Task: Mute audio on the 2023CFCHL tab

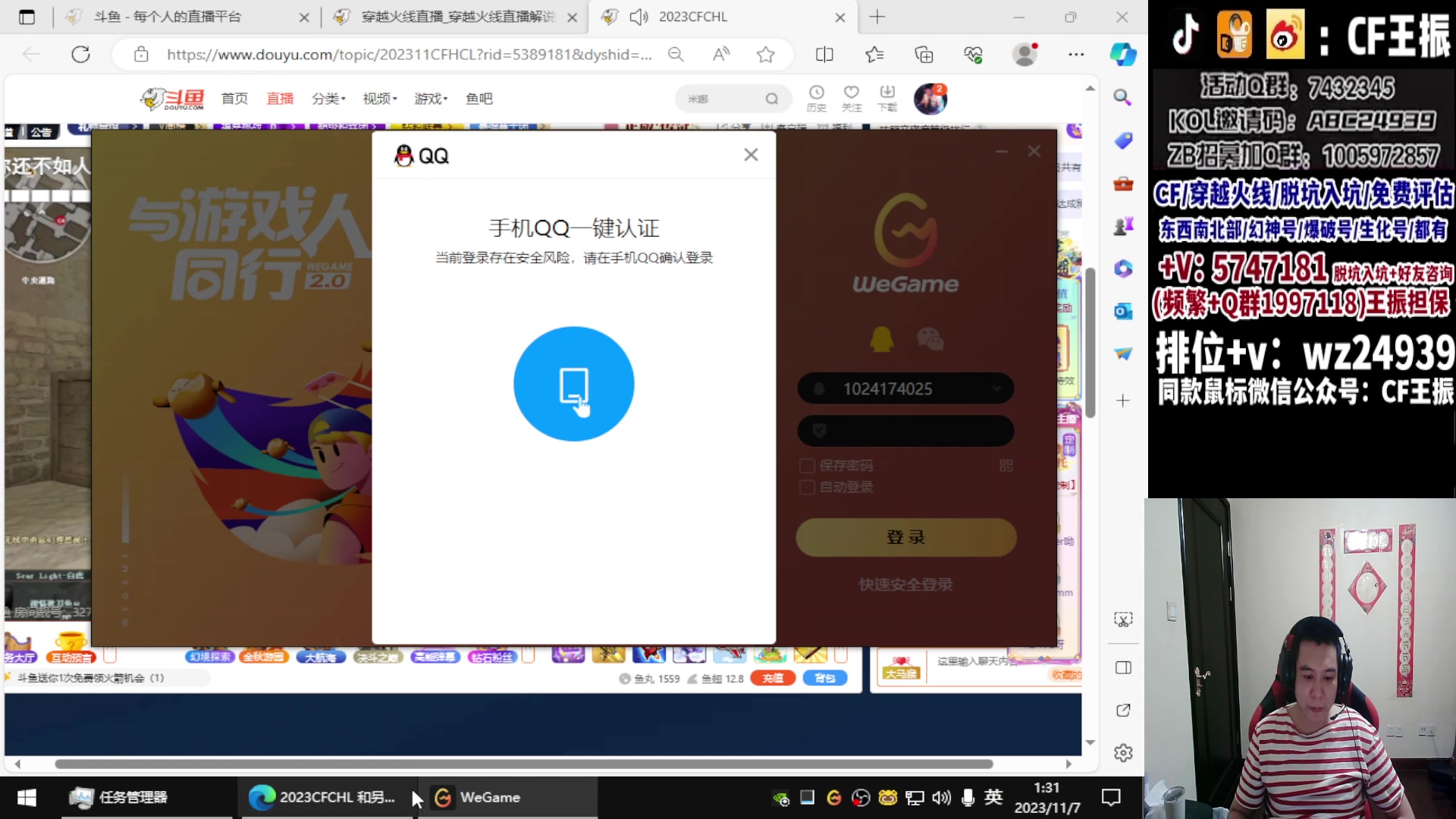Action: pyautogui.click(x=639, y=17)
